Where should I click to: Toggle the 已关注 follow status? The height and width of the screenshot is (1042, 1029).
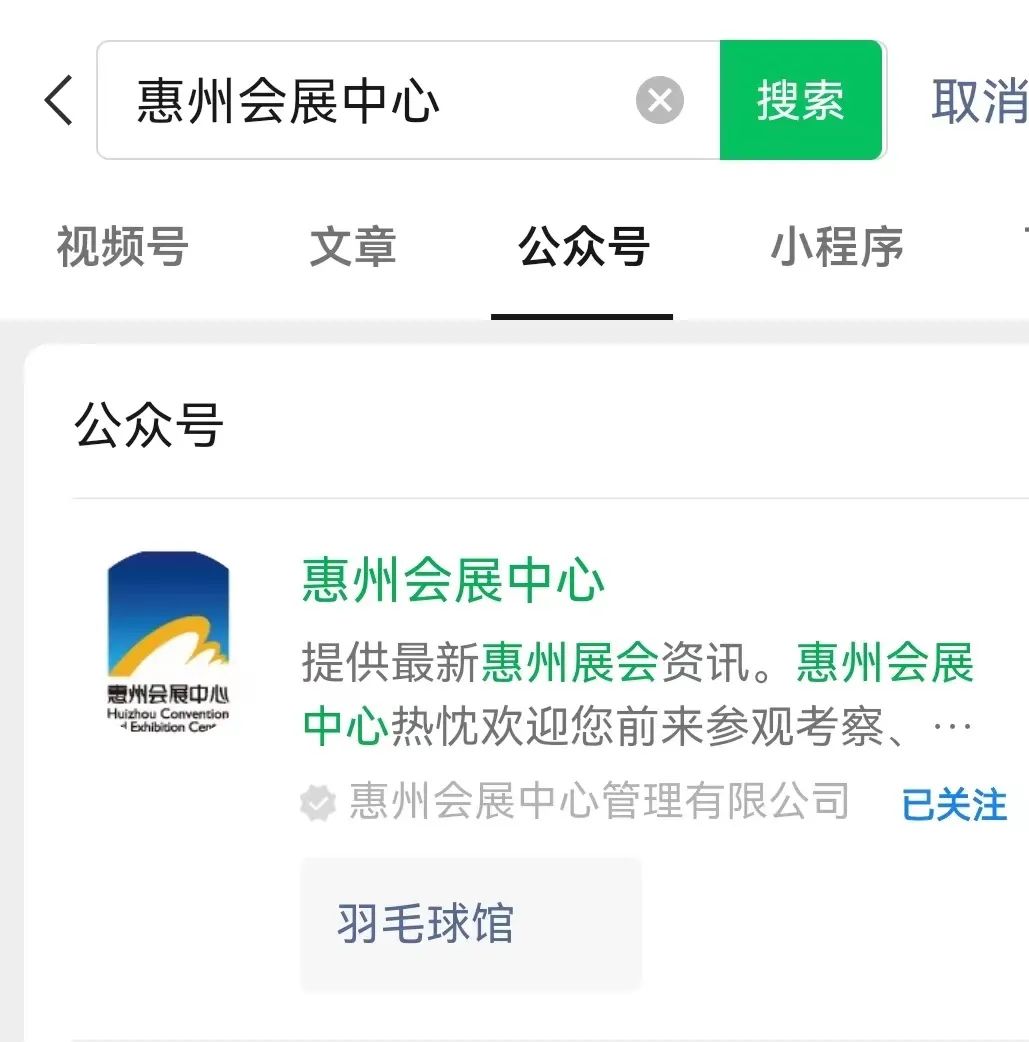(955, 804)
